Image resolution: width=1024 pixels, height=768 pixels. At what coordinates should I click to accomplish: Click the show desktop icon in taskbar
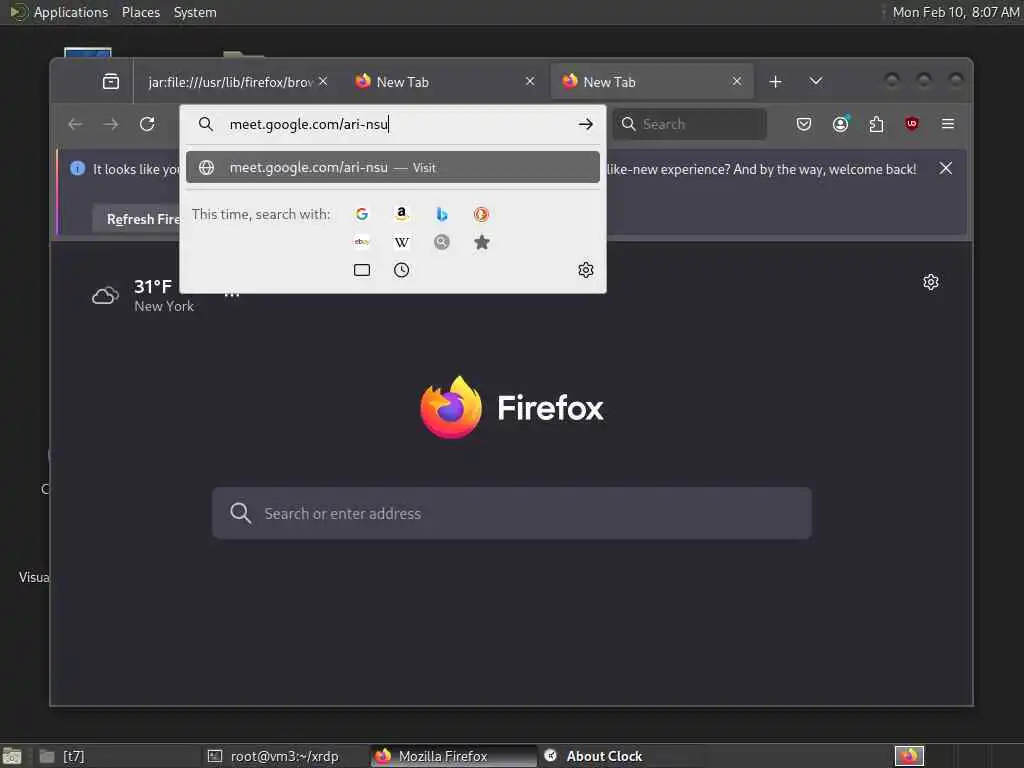tap(12, 756)
